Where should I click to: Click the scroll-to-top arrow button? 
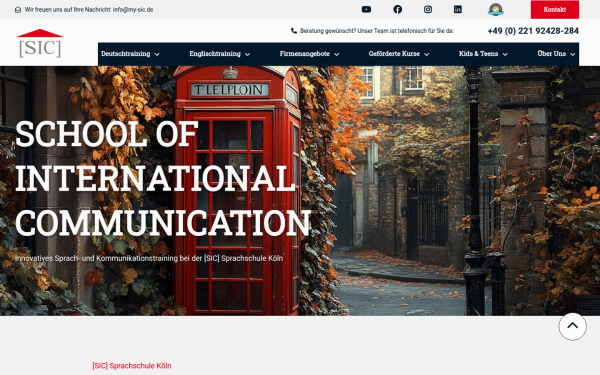click(x=572, y=326)
